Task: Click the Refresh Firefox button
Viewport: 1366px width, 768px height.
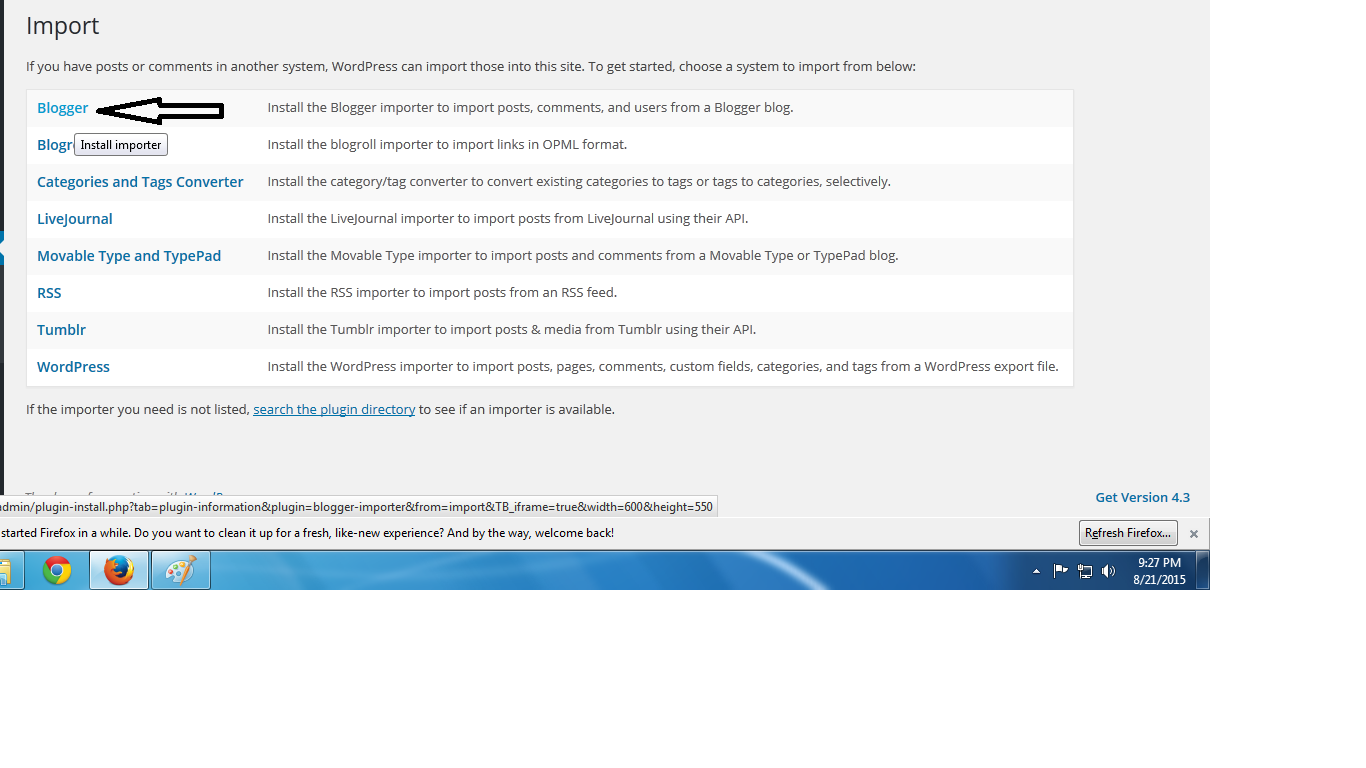Action: (1128, 533)
